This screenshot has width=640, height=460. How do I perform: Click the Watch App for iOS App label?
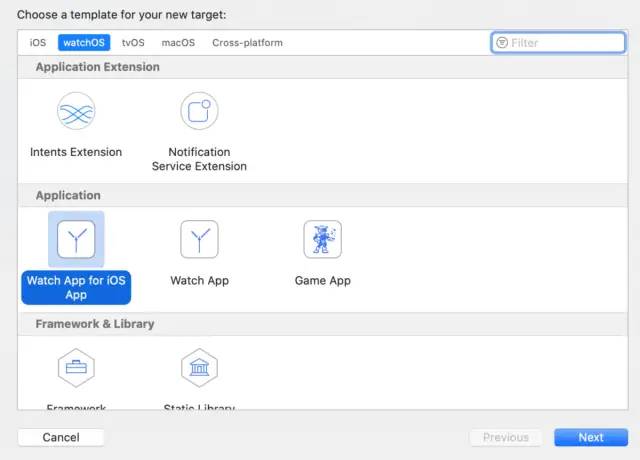point(76,287)
